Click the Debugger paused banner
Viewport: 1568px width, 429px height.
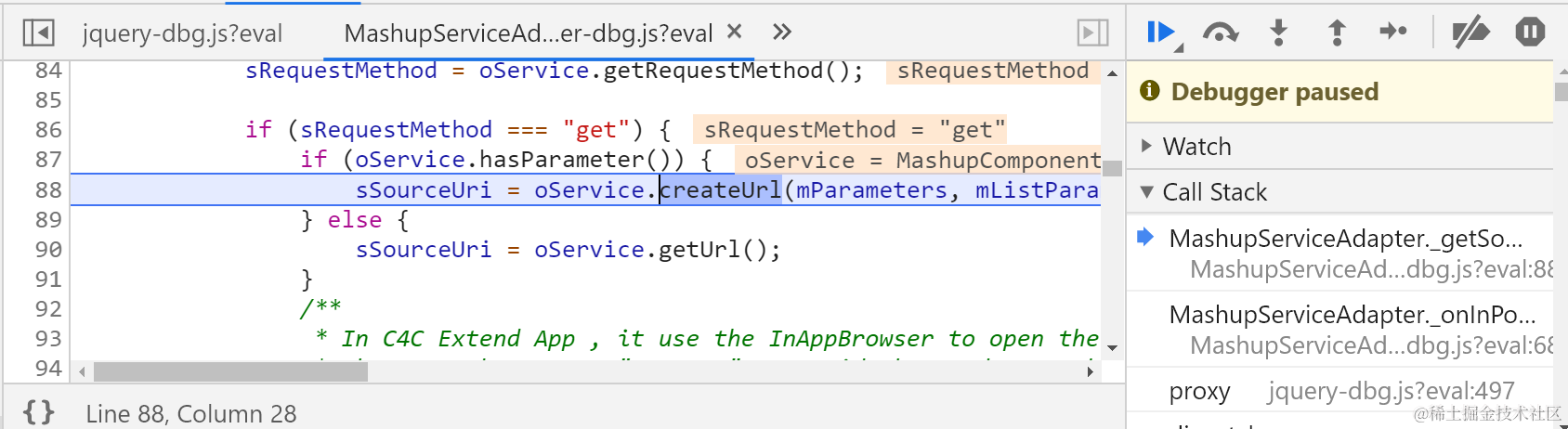pyautogui.click(x=1339, y=92)
